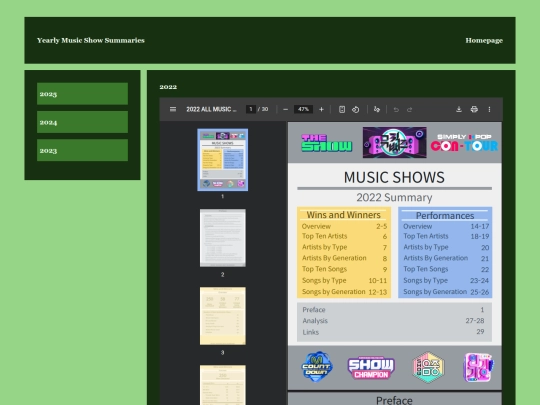The image size is (540, 405).
Task: Click the Yearly Music Show Summaries title
Action: tap(91, 40)
